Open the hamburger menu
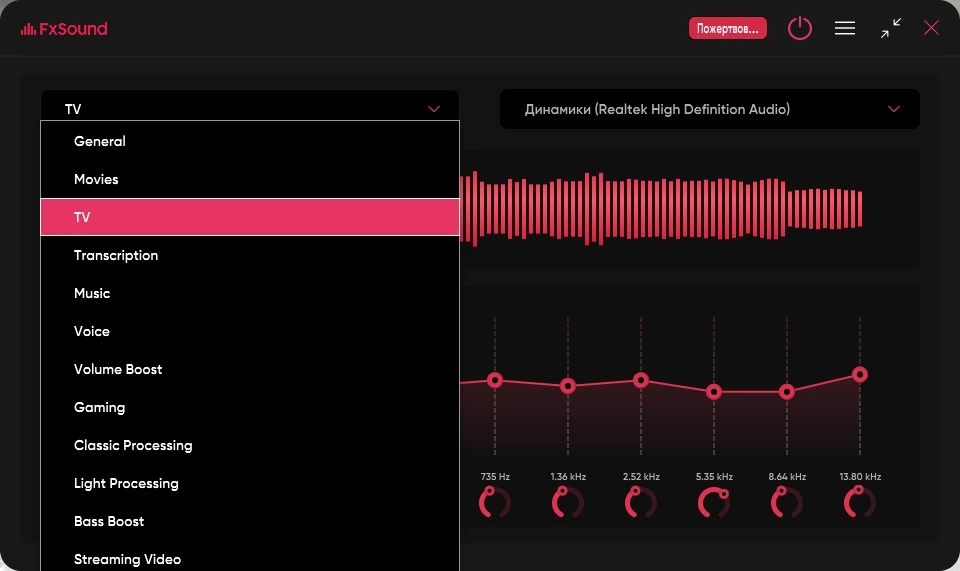 coord(845,28)
